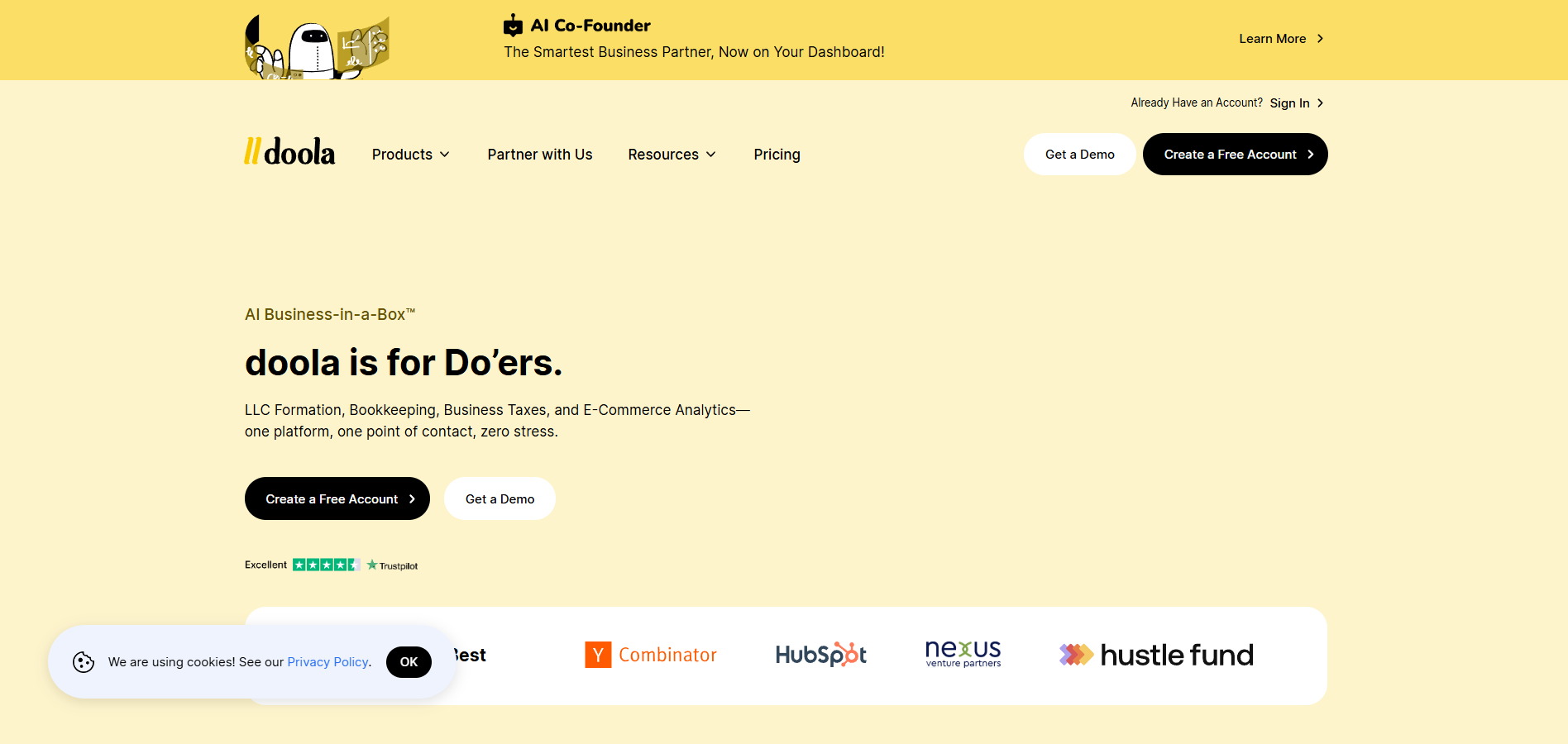1568x744 pixels.
Task: Select Partner with Us in the navigation
Action: tap(539, 154)
